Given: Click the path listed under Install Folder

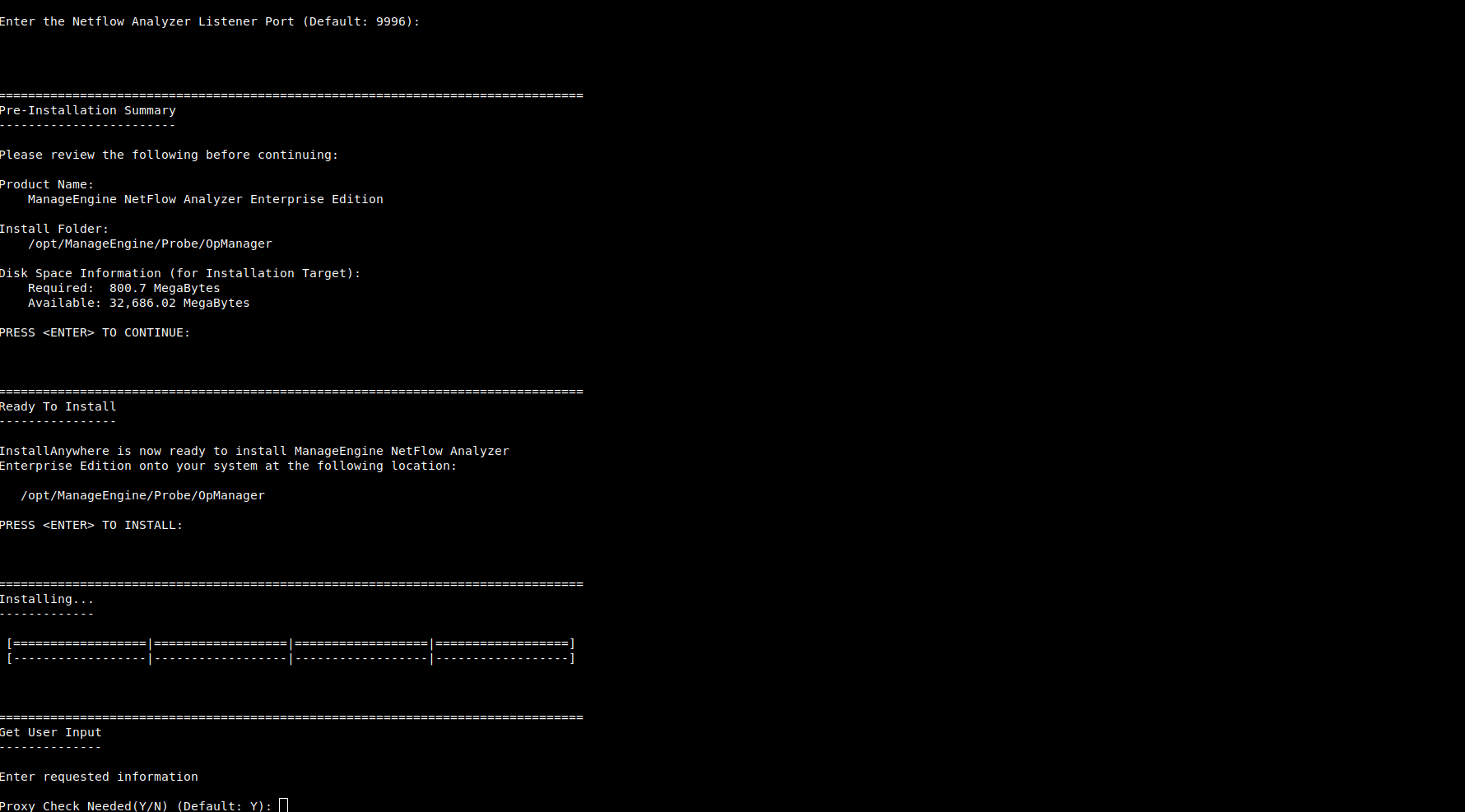Looking at the screenshot, I should (x=150, y=244).
